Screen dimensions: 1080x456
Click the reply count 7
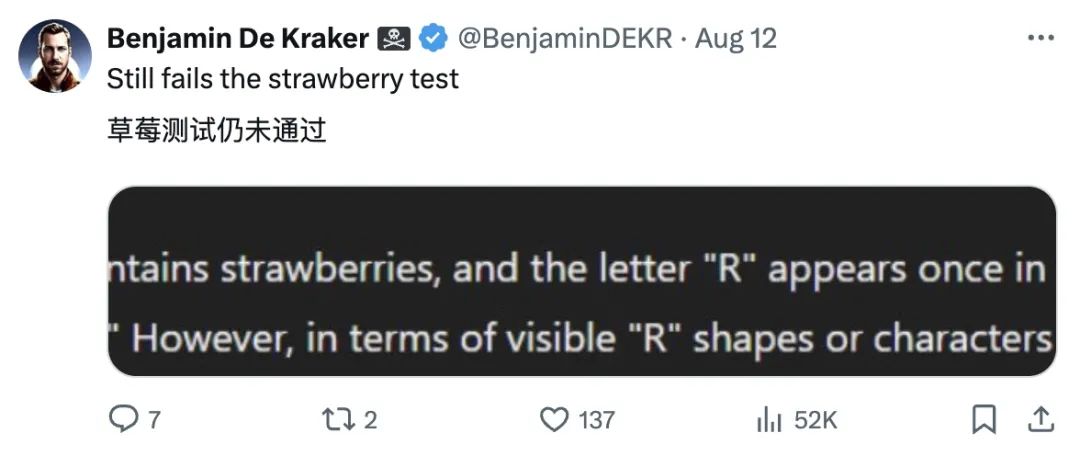pos(154,420)
